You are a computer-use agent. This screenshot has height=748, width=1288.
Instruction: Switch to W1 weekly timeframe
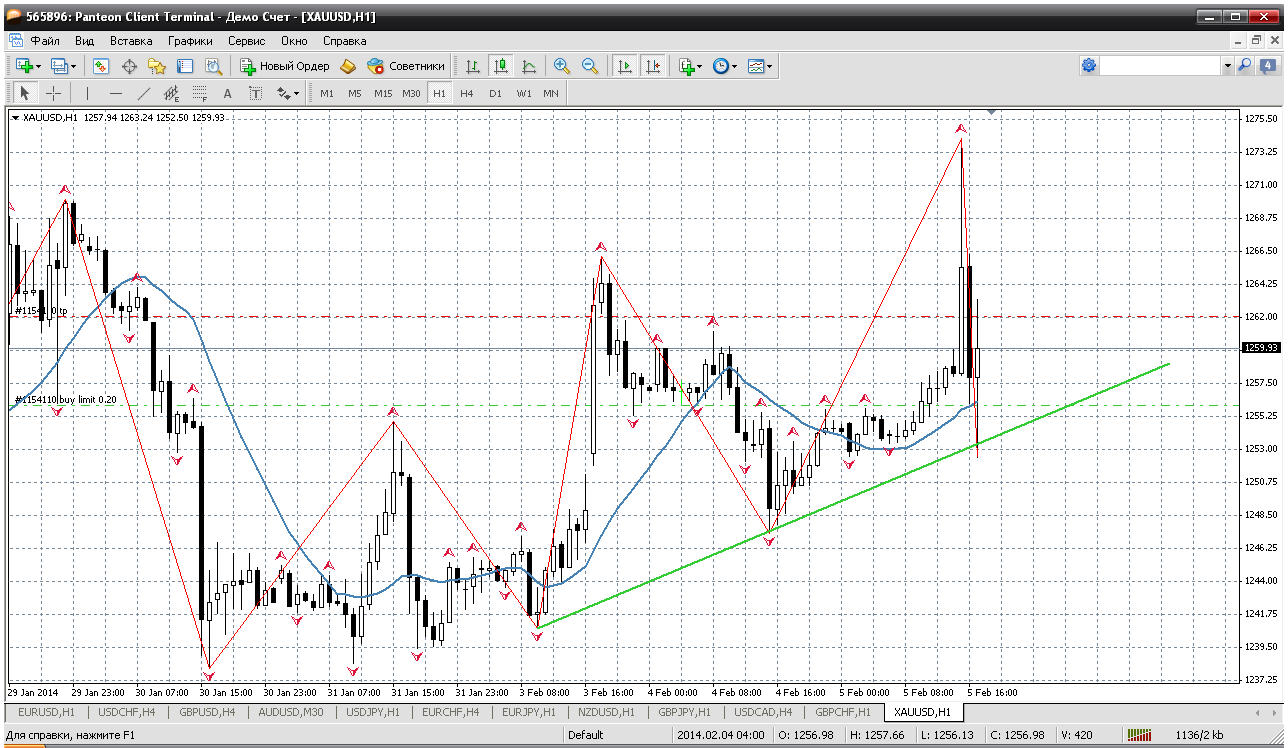click(x=523, y=93)
